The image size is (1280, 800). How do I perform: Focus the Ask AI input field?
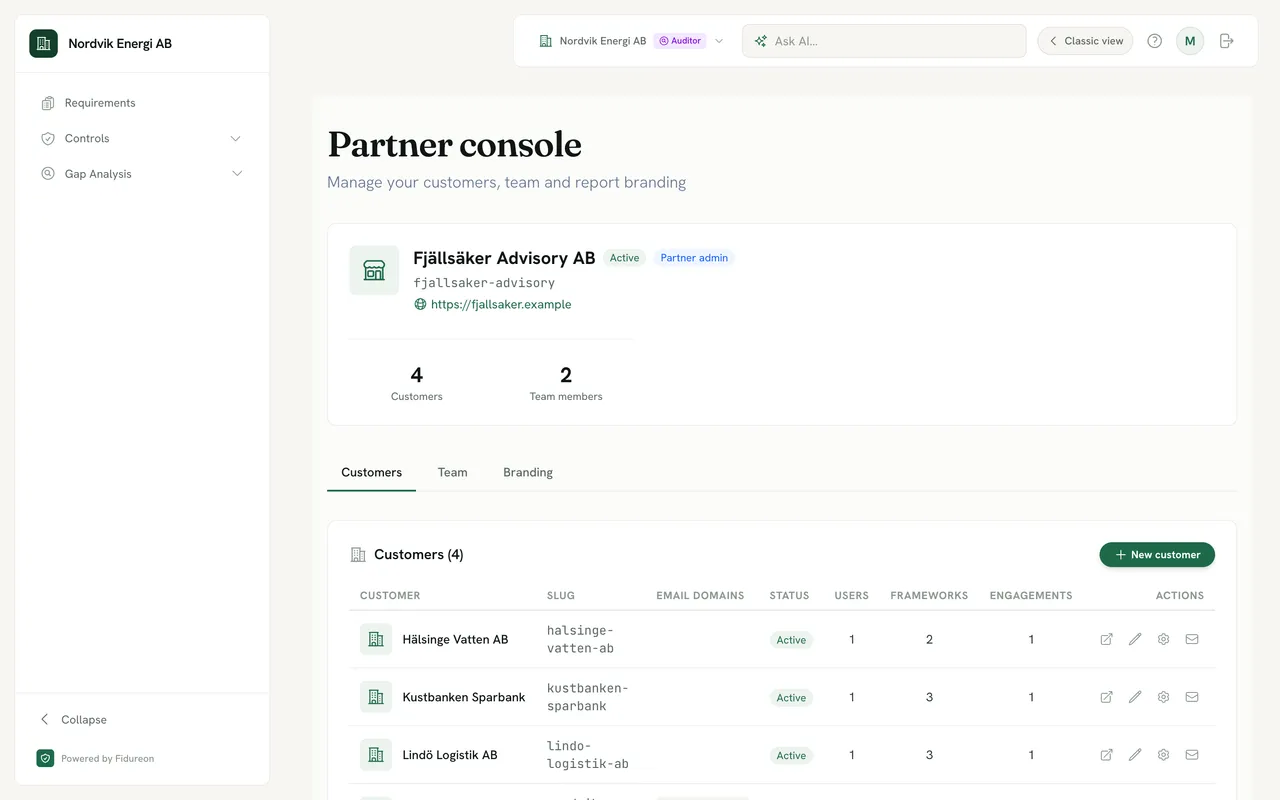pyautogui.click(x=884, y=41)
